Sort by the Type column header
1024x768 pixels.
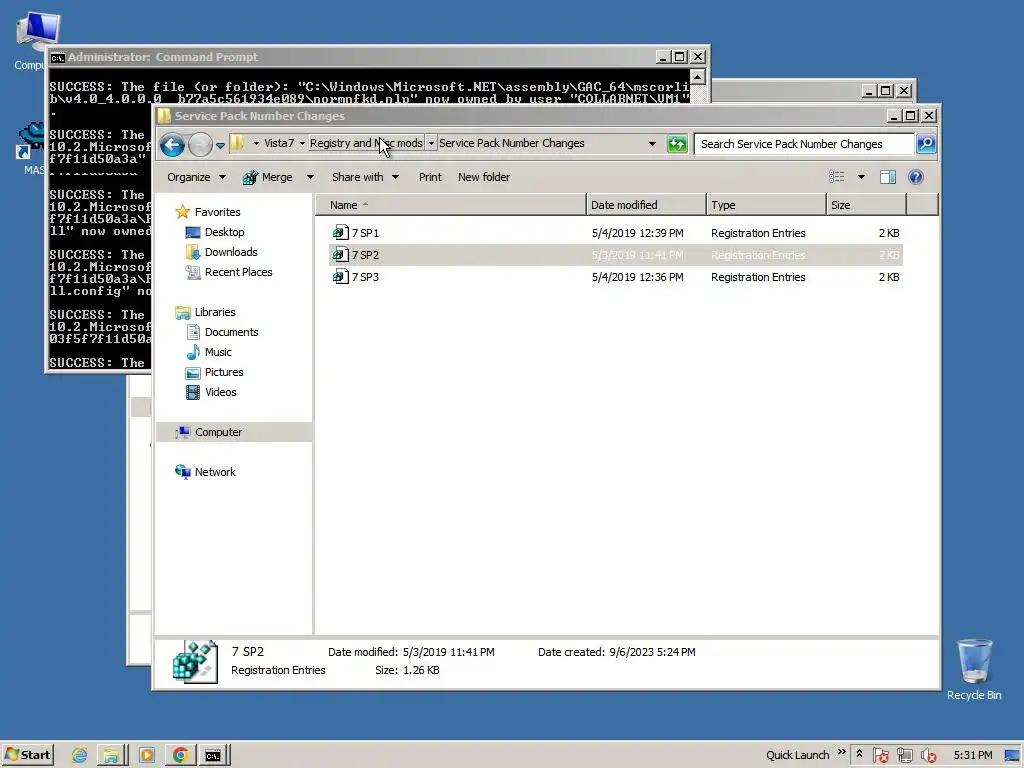766,205
